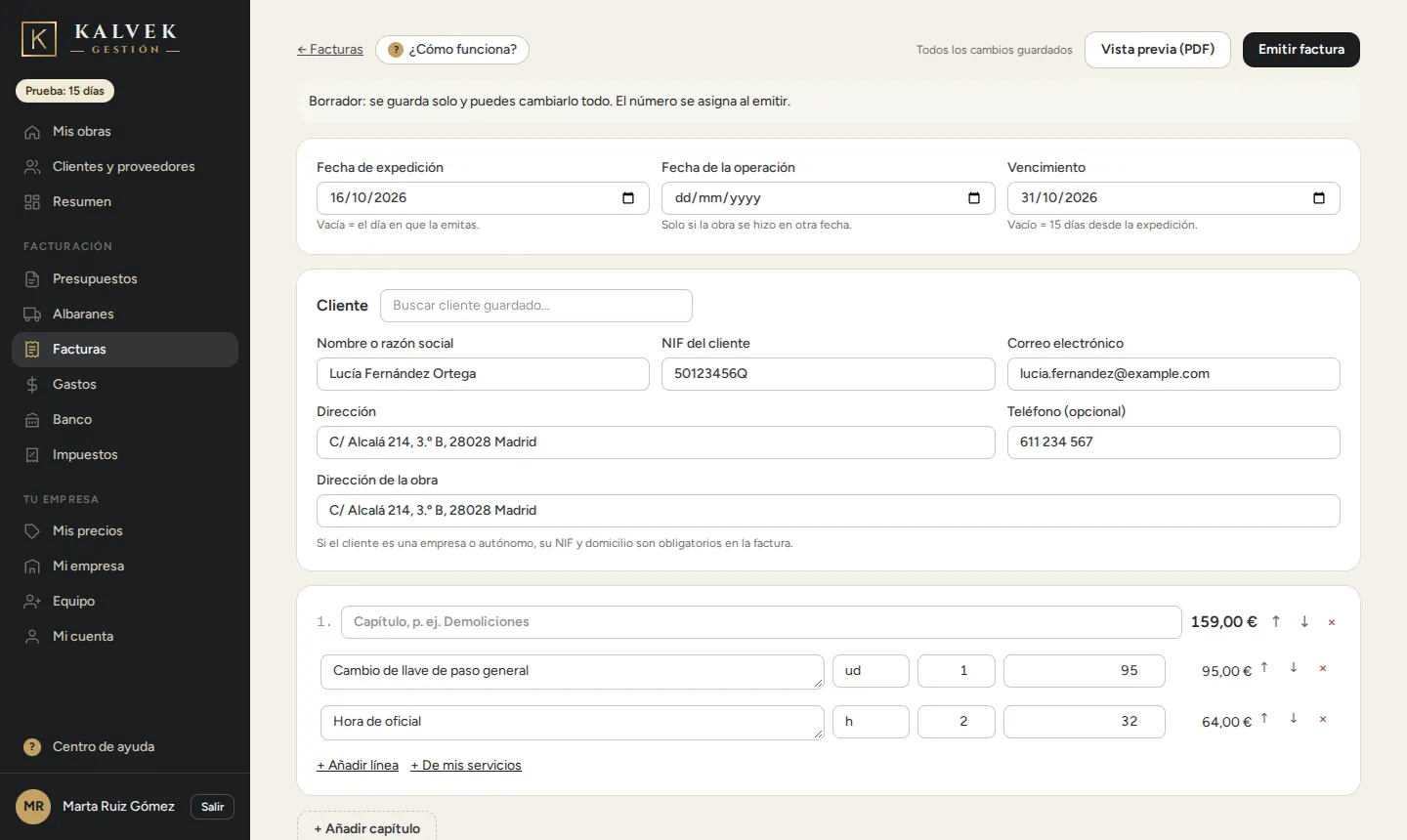Viewport: 1407px width, 840px height.
Task: Move chapter 1 up with arrow
Action: click(1276, 622)
